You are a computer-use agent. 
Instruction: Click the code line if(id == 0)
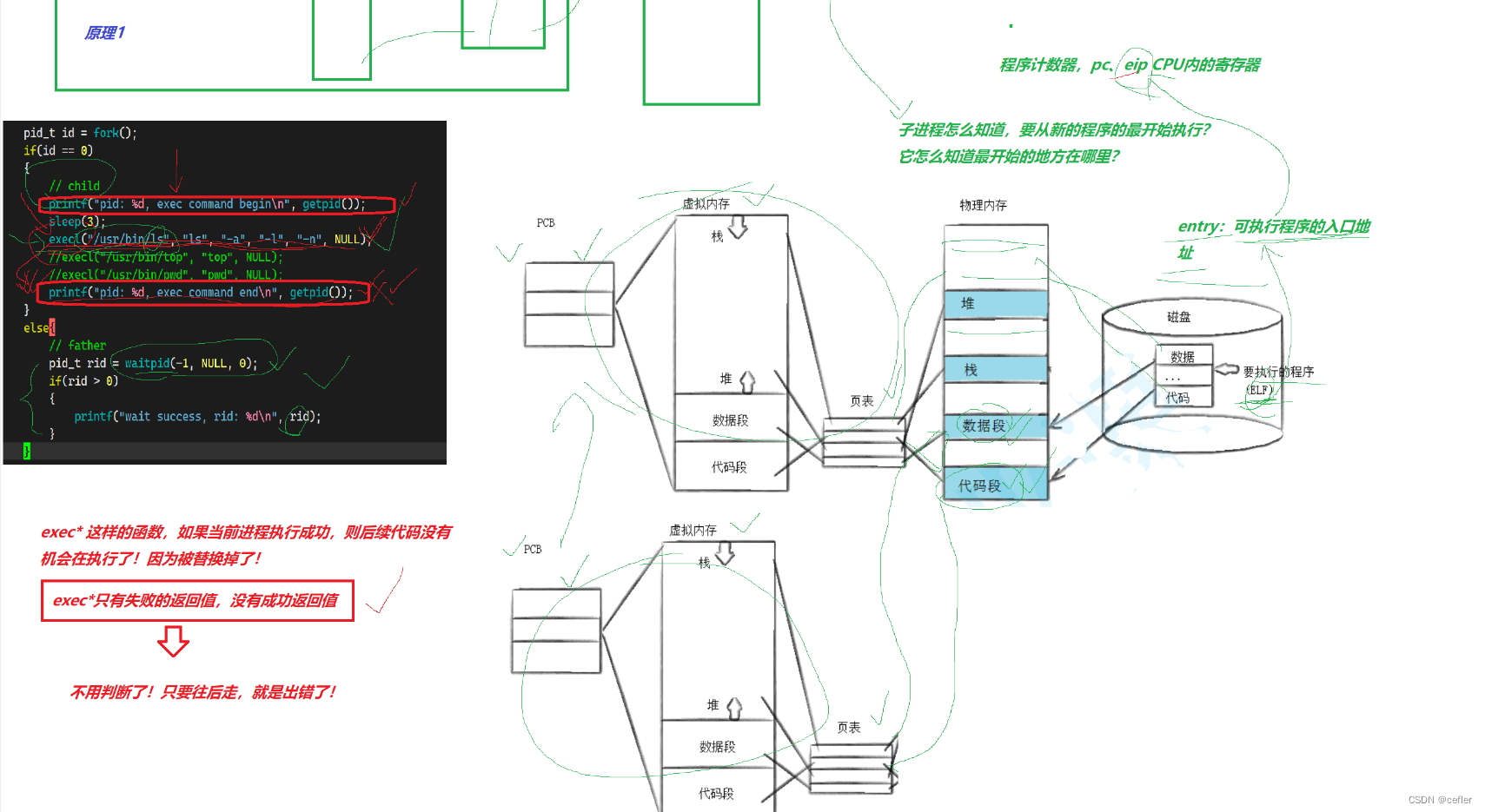(57, 150)
